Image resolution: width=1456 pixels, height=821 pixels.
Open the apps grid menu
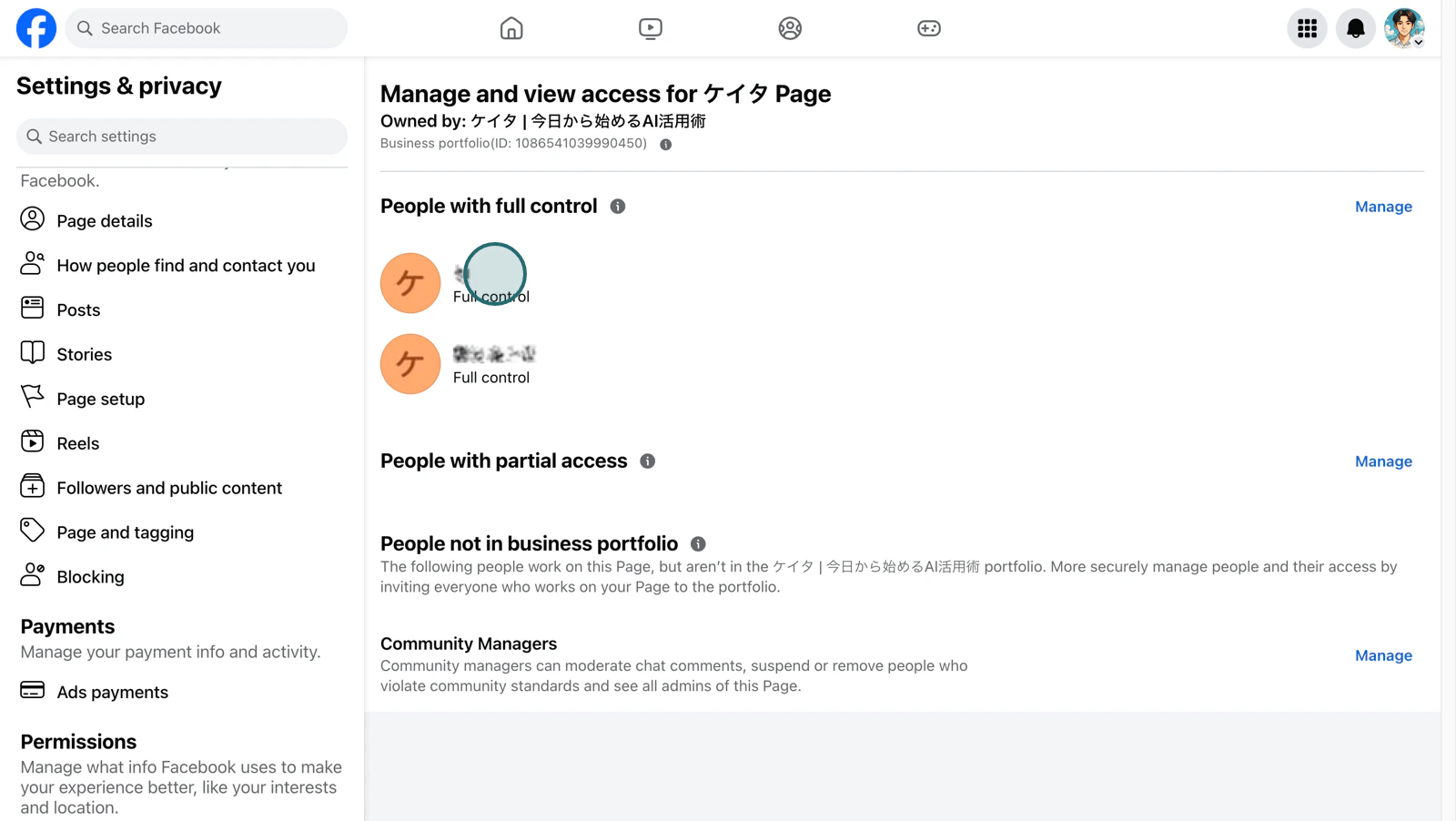pyautogui.click(x=1308, y=28)
